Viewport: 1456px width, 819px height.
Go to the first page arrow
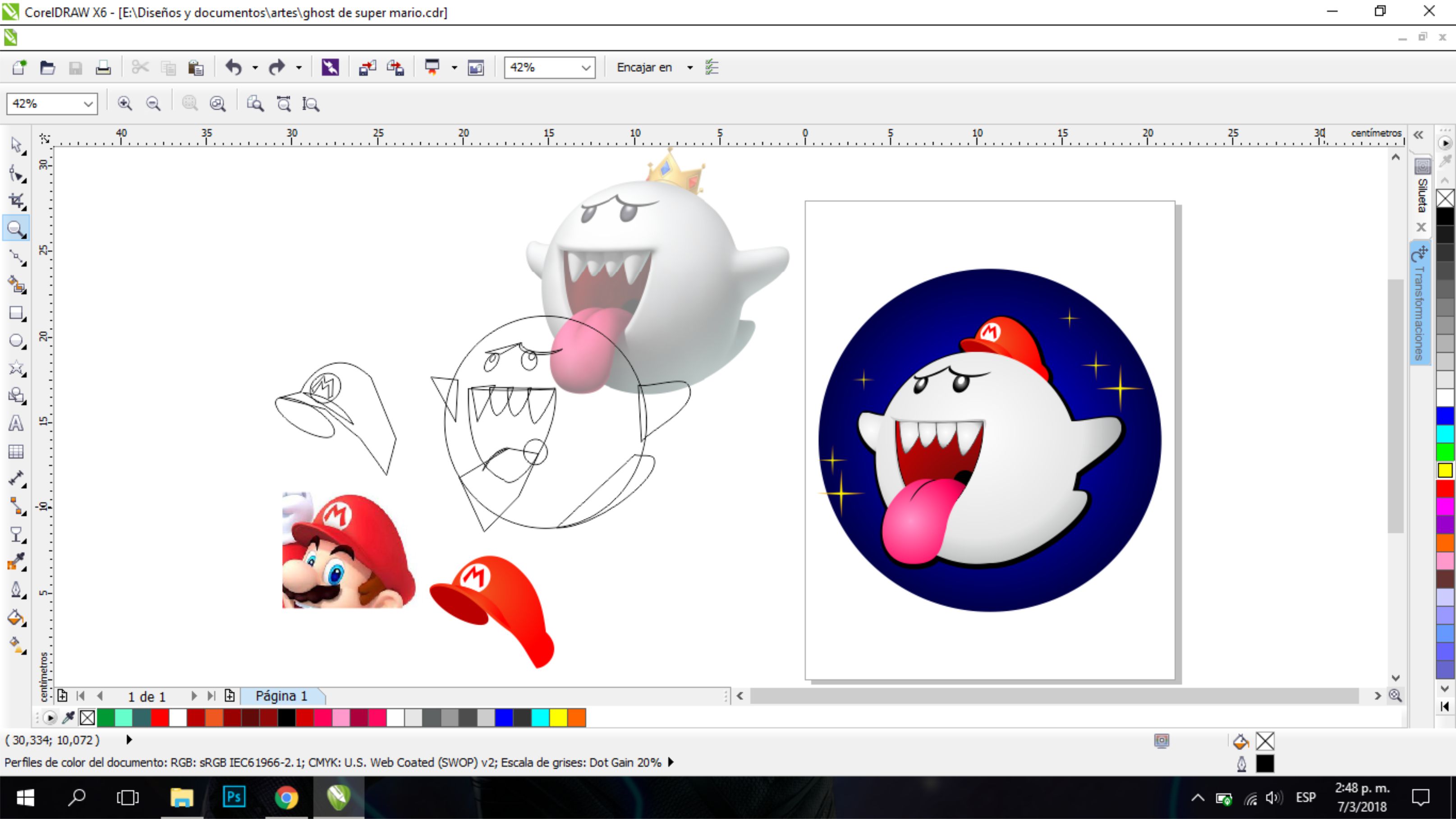coord(81,696)
